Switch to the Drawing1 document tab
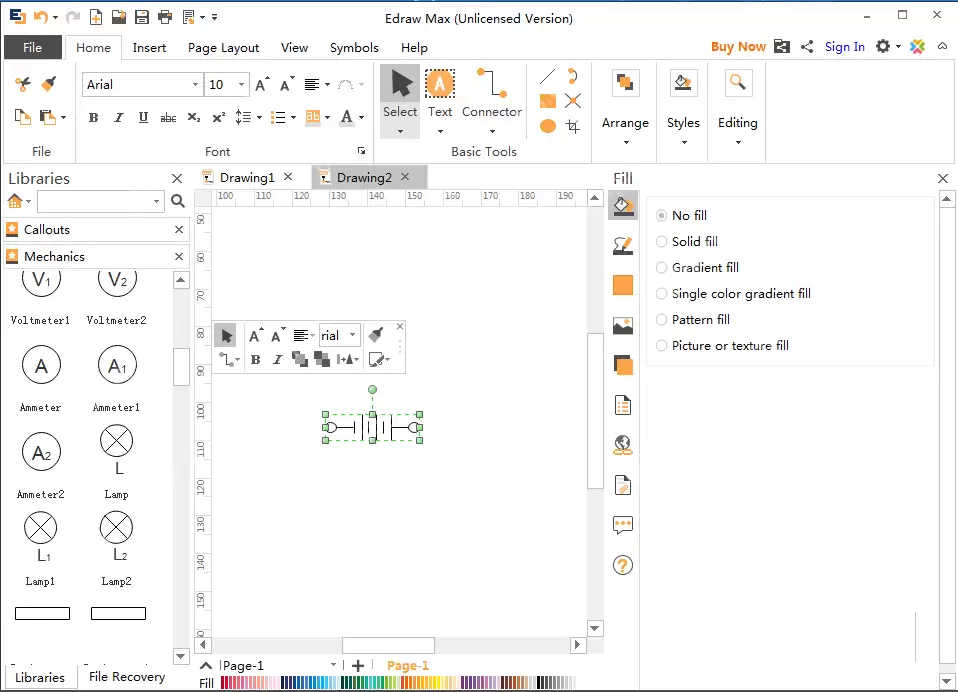The width and height of the screenshot is (958, 692). coord(247,177)
